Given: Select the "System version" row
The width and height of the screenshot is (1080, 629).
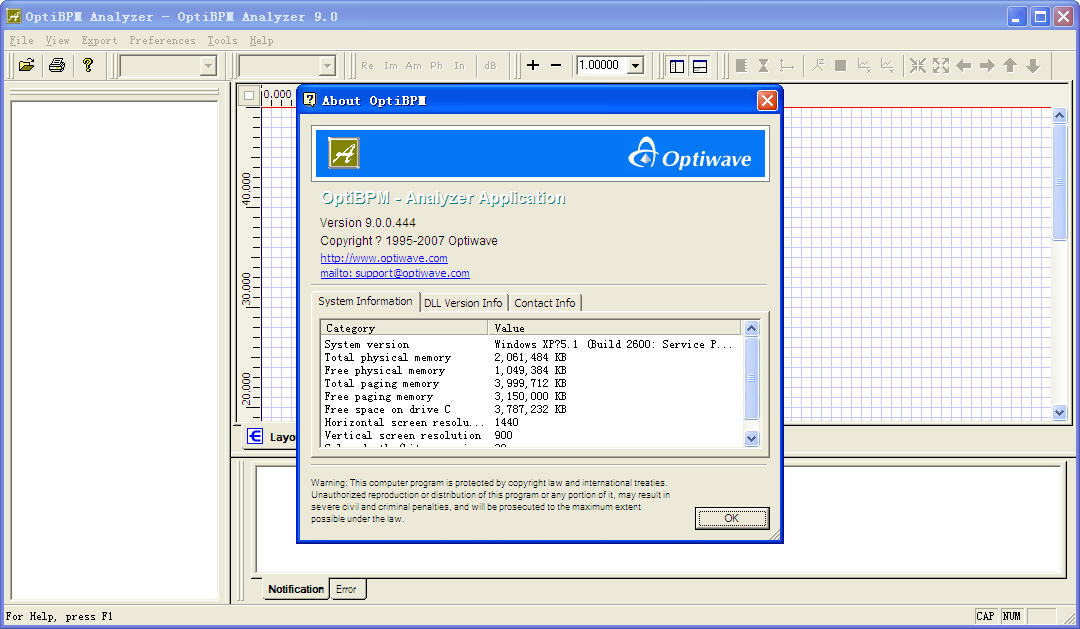Looking at the screenshot, I should [532, 344].
